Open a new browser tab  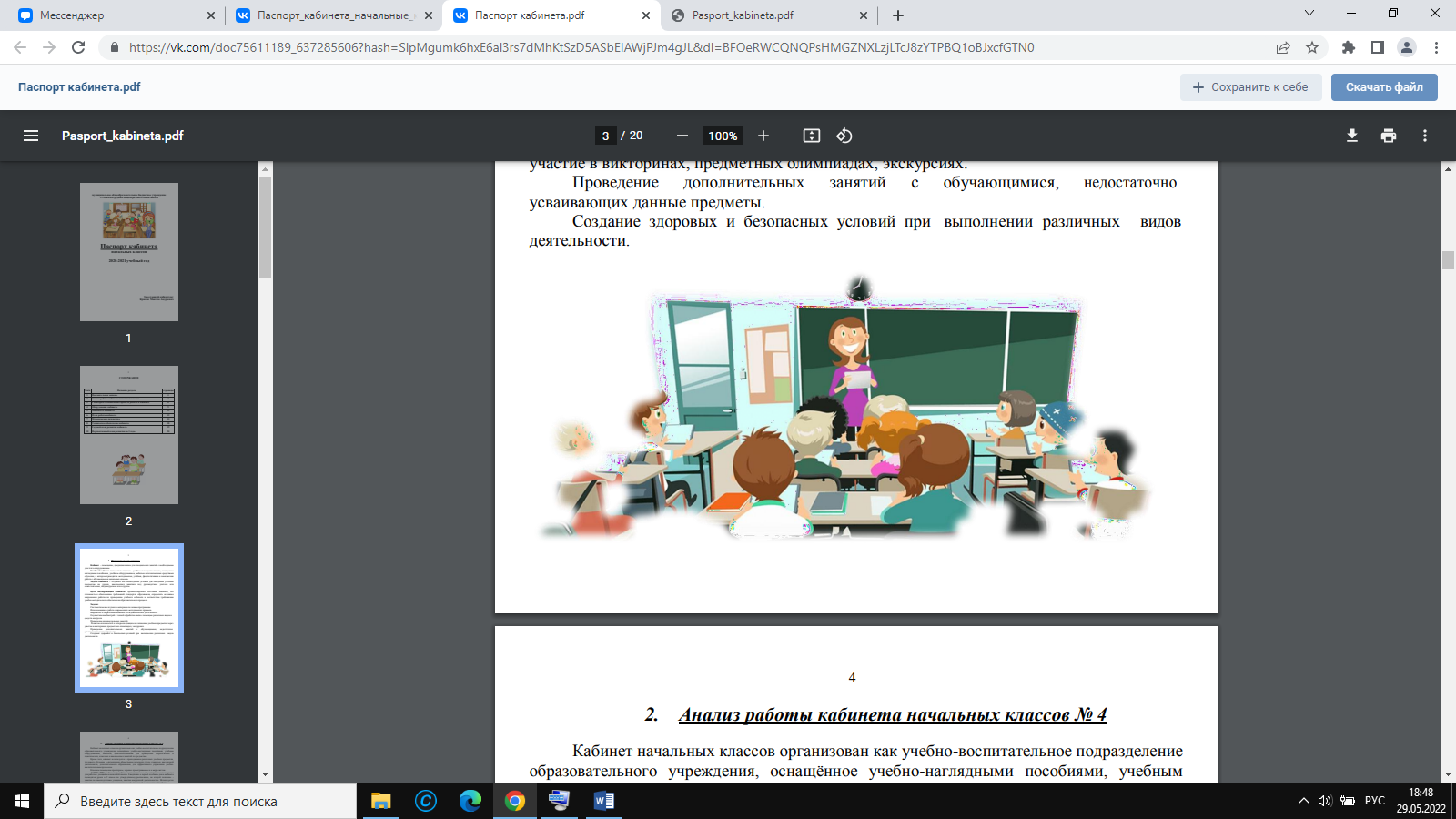coord(898,15)
